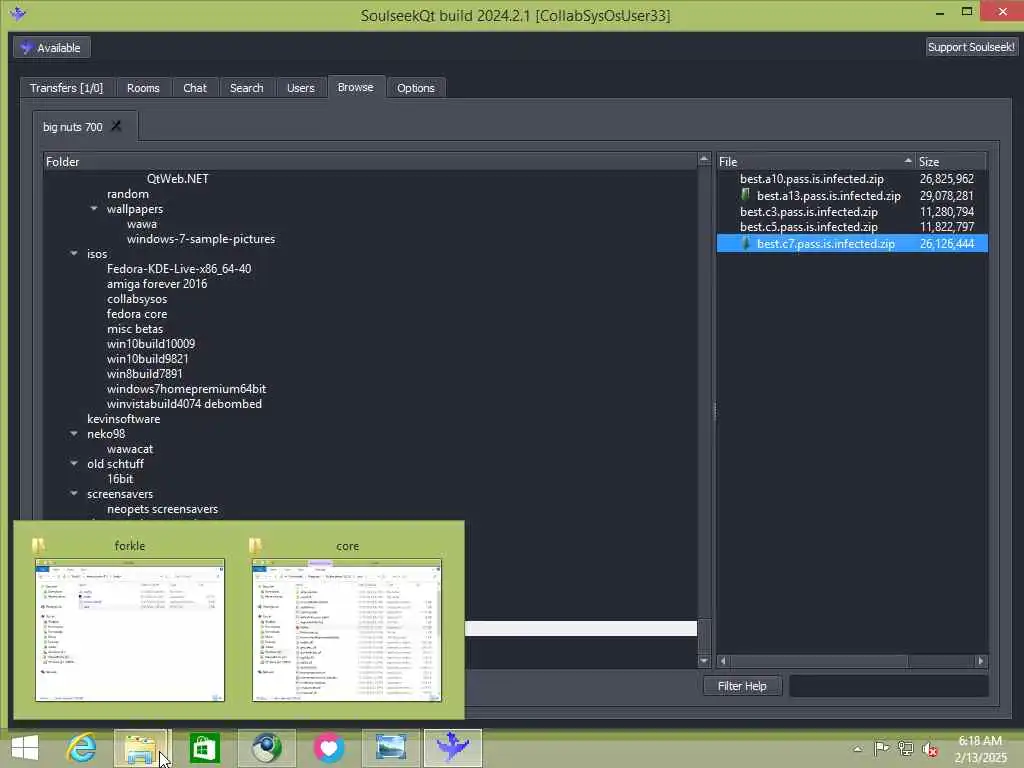Click the Filter Help button

tap(742, 686)
